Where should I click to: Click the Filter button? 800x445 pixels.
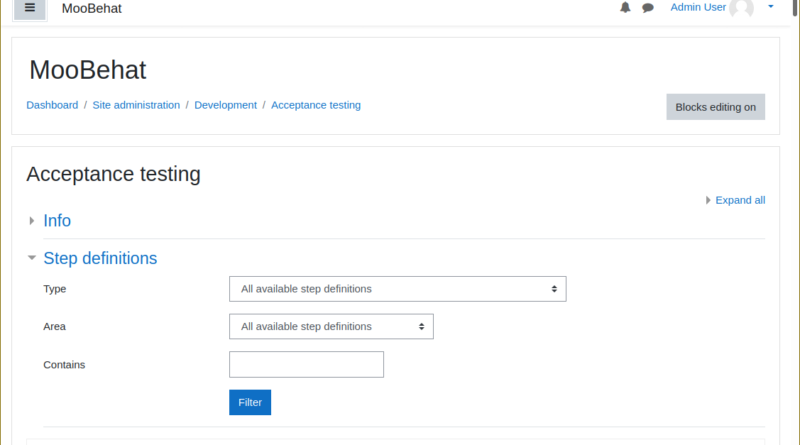coord(250,402)
